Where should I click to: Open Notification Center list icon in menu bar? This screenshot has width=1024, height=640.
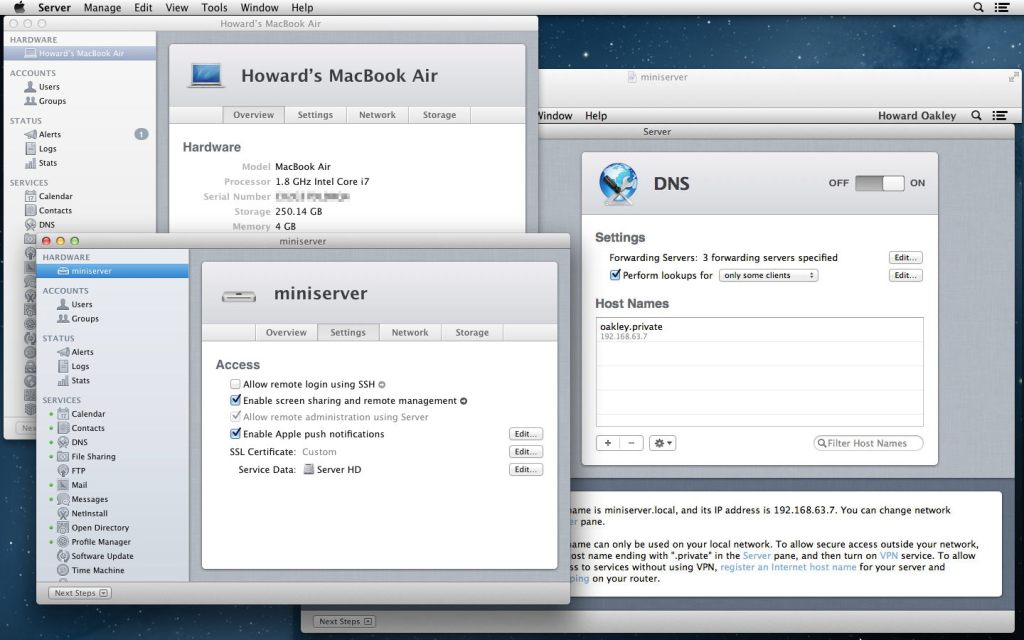click(1001, 7)
